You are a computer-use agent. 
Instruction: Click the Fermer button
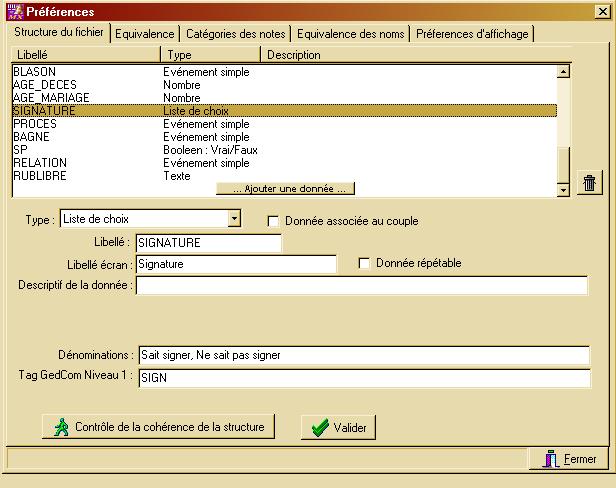pyautogui.click(x=569, y=459)
